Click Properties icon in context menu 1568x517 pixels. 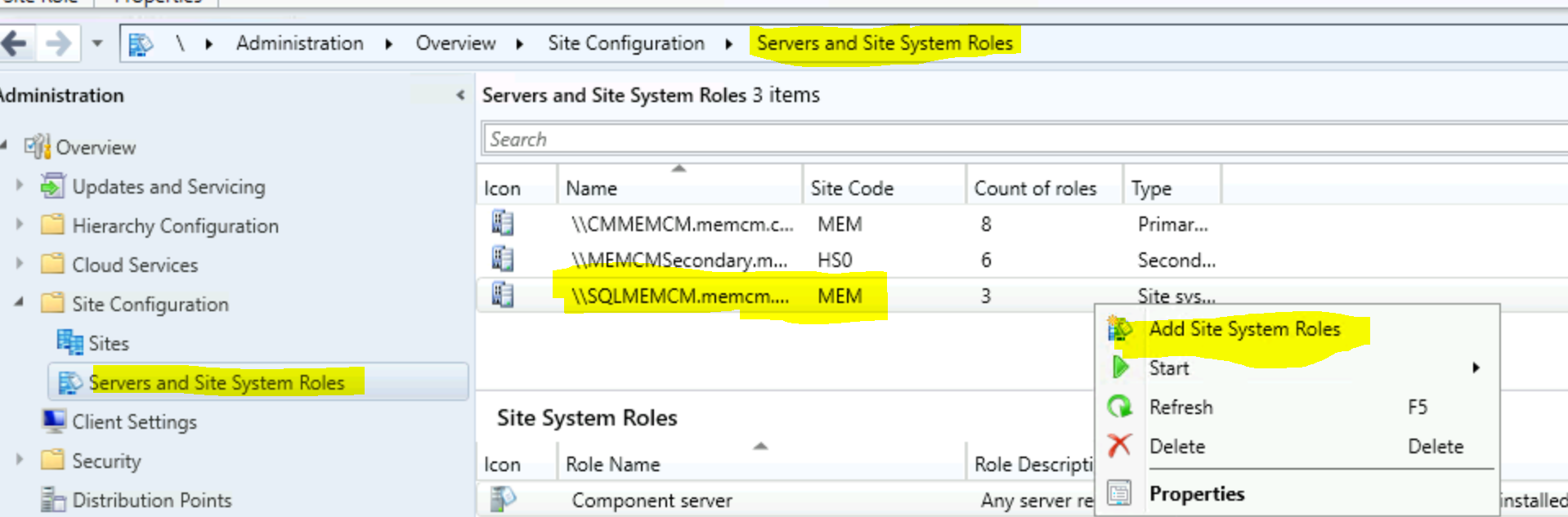point(1119,493)
